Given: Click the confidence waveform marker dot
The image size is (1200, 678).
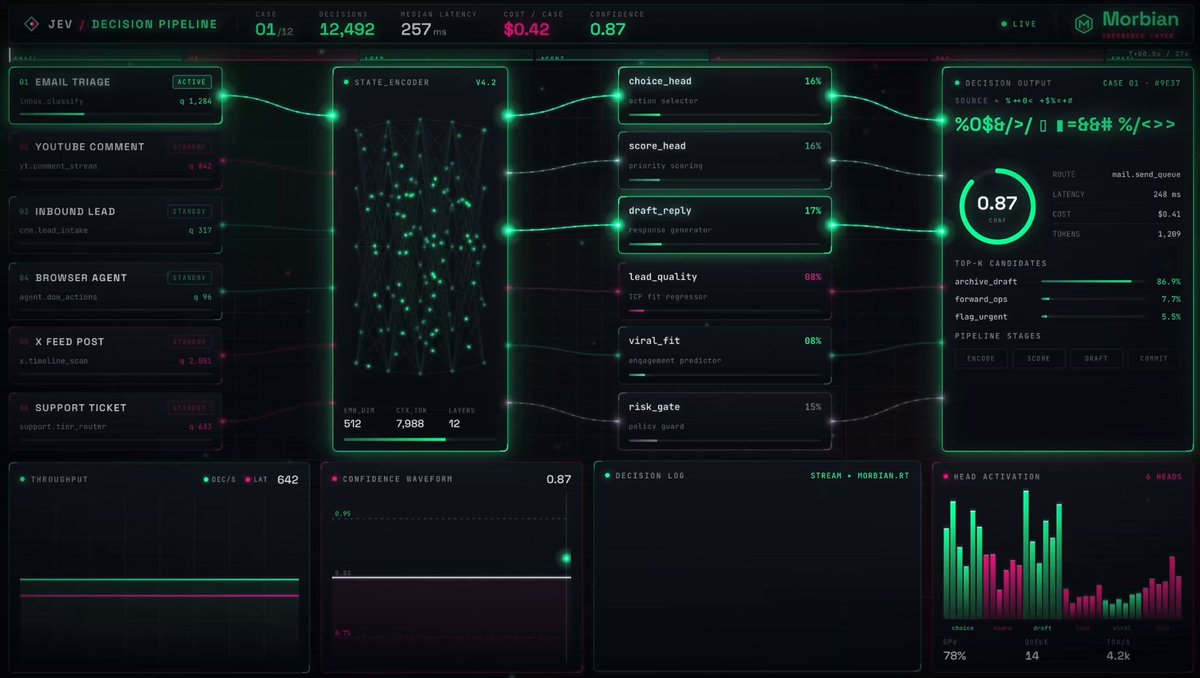Looking at the screenshot, I should click(x=566, y=558).
